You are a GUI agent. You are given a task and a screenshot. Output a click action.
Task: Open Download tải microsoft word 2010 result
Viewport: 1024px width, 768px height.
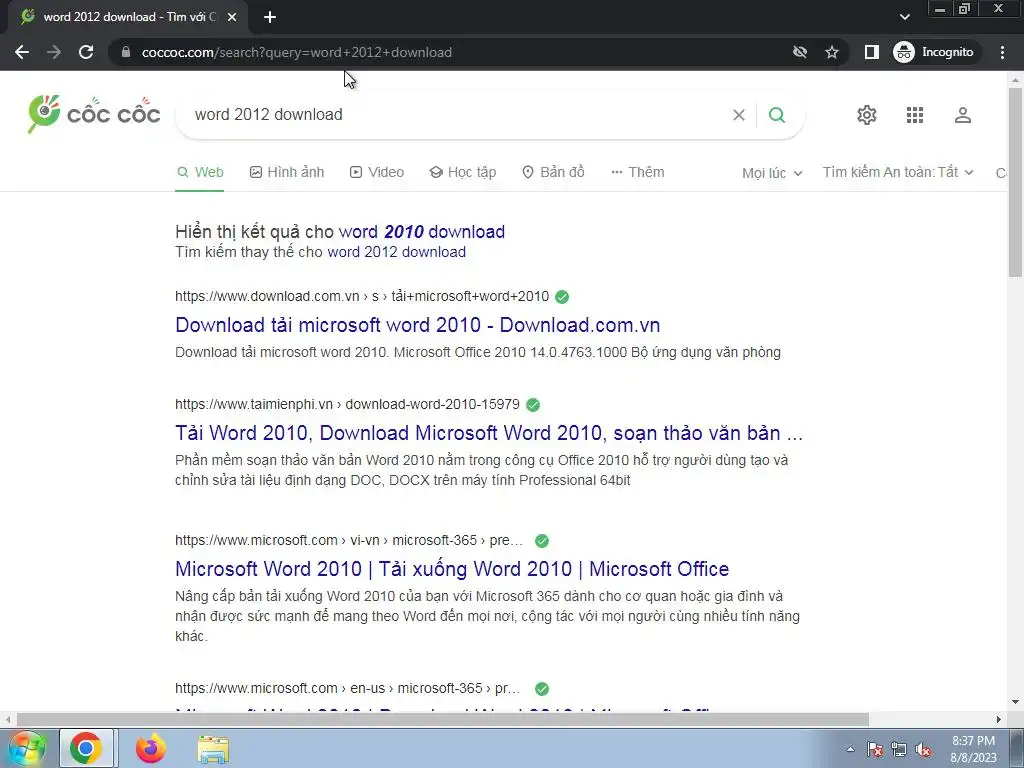[x=417, y=325]
